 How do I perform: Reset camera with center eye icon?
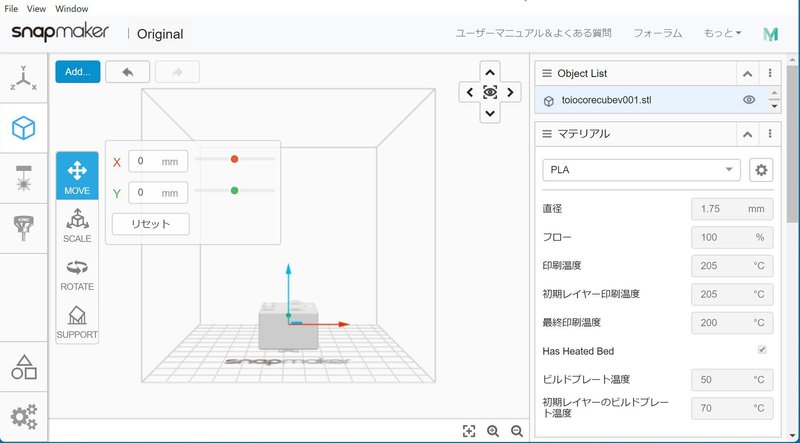[490, 92]
